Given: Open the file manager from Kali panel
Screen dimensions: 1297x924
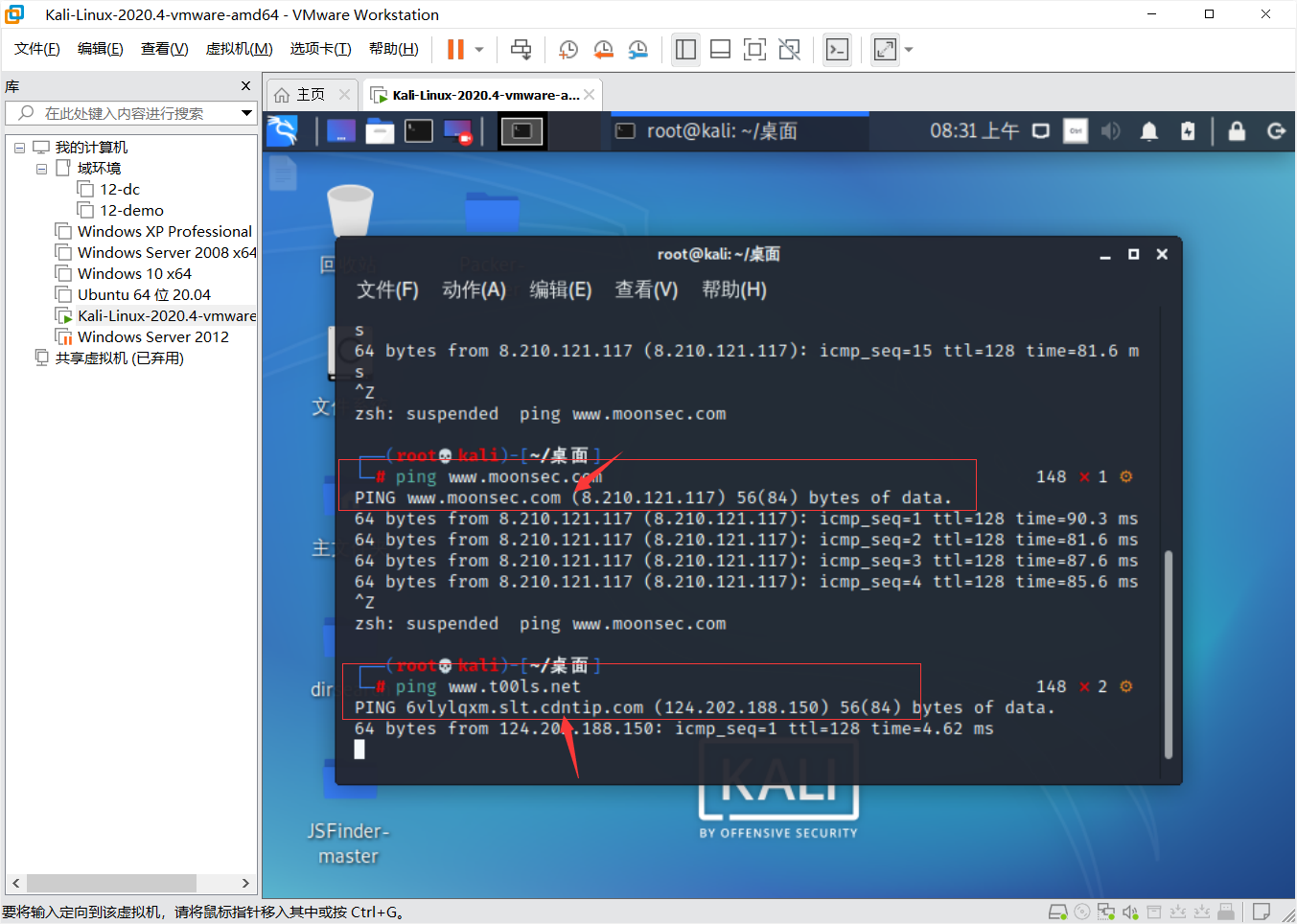Looking at the screenshot, I should tap(380, 130).
